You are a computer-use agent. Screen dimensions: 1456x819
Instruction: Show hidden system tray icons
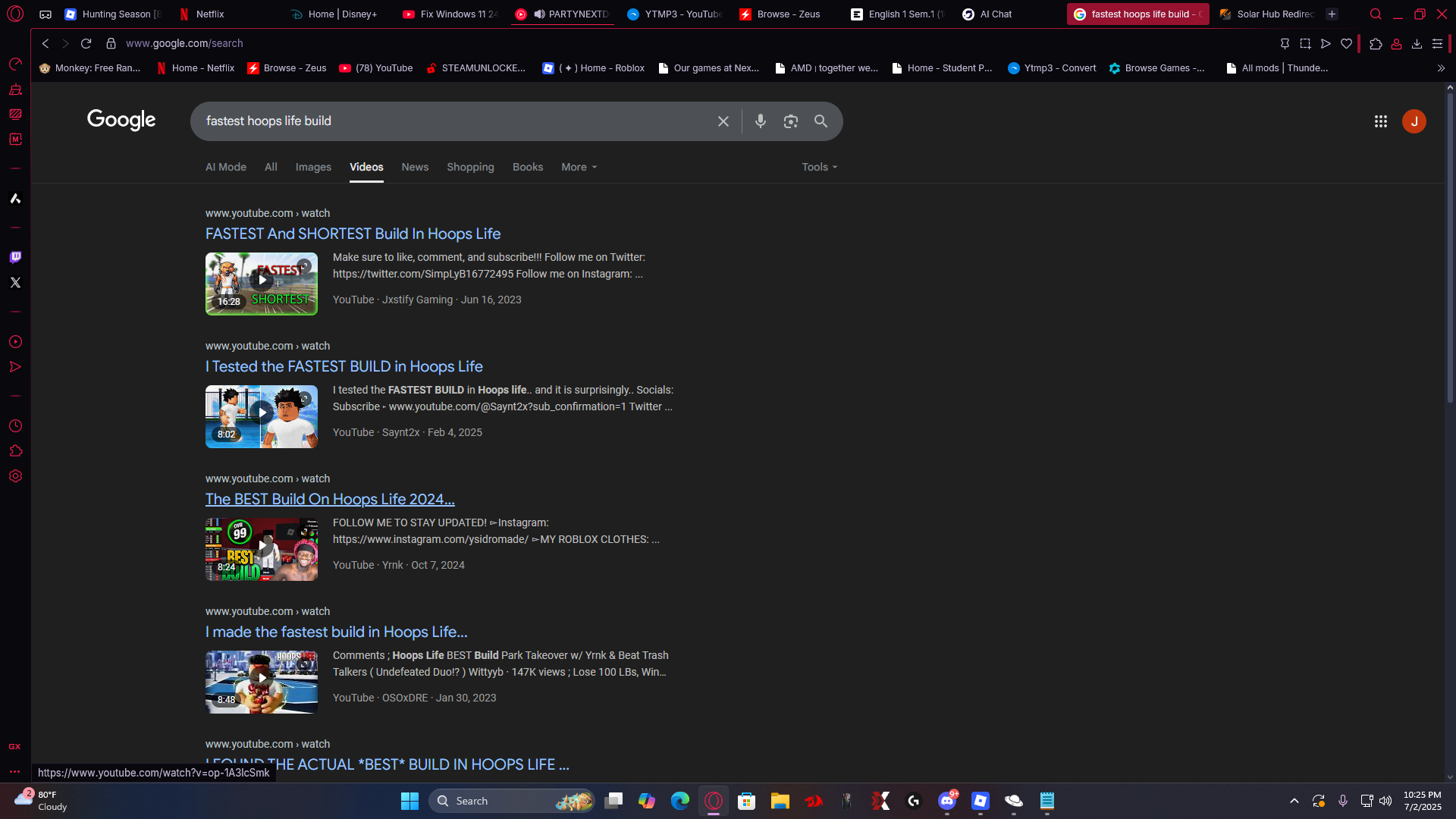[x=1294, y=801]
